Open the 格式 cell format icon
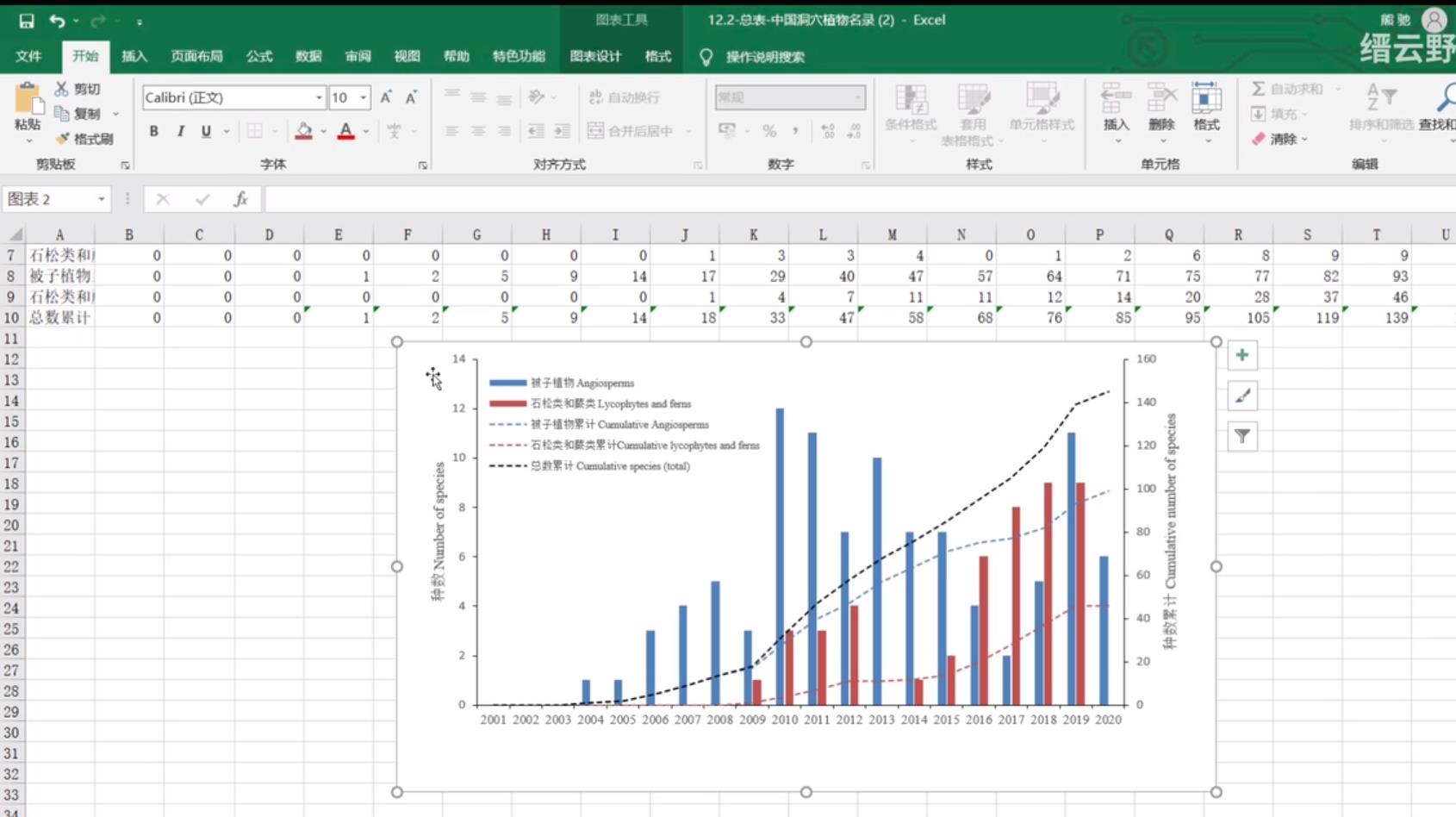 1206,107
